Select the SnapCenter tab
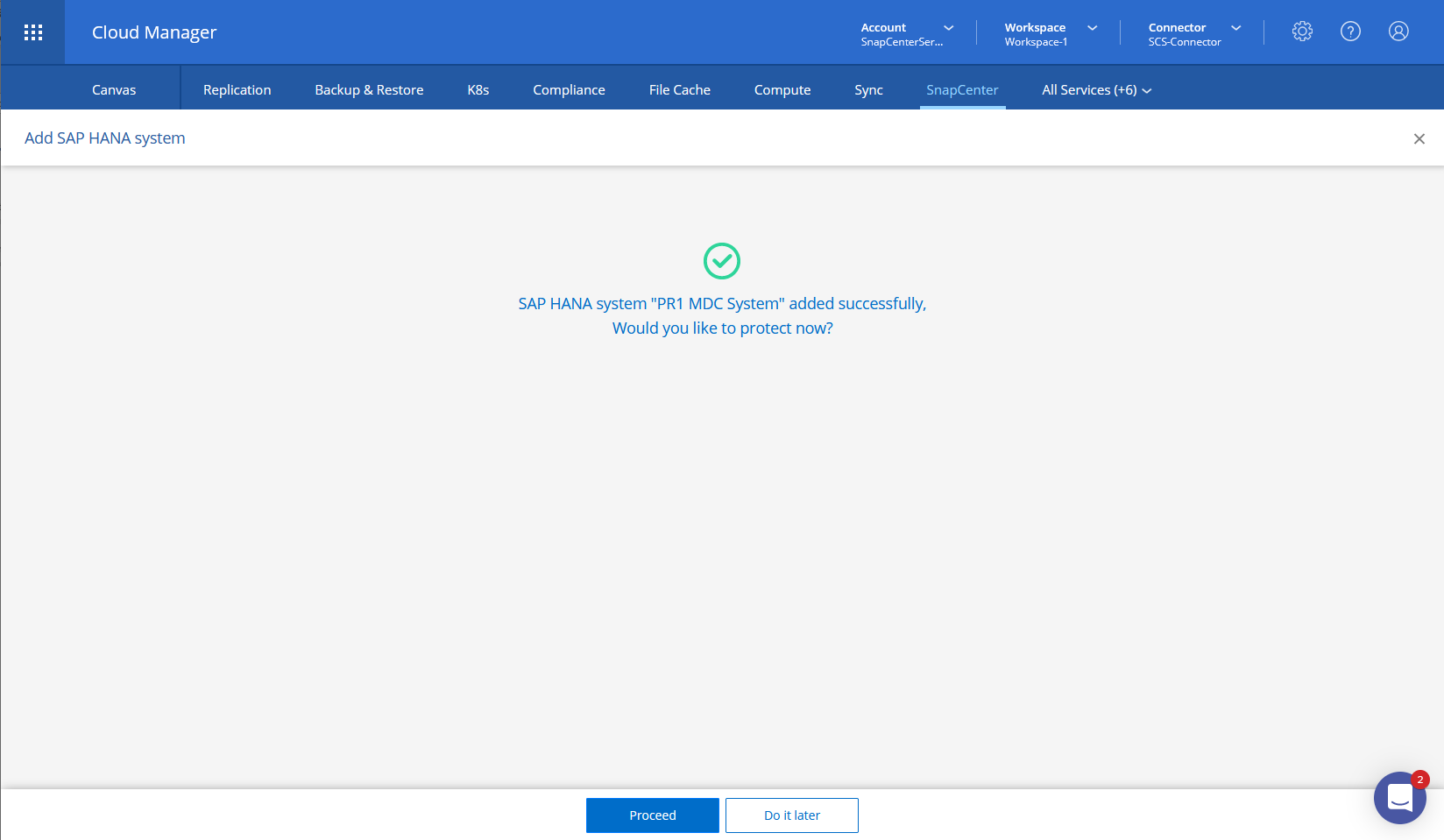The width and height of the screenshot is (1444, 840). (x=962, y=90)
